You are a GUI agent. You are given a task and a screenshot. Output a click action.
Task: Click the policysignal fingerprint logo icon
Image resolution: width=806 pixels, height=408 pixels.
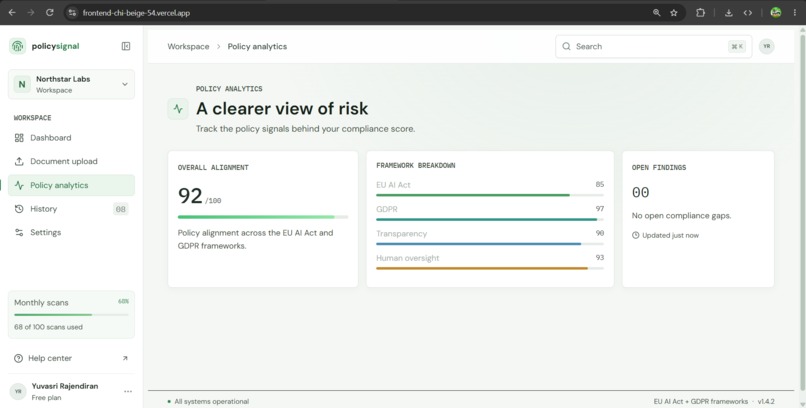[x=18, y=46]
